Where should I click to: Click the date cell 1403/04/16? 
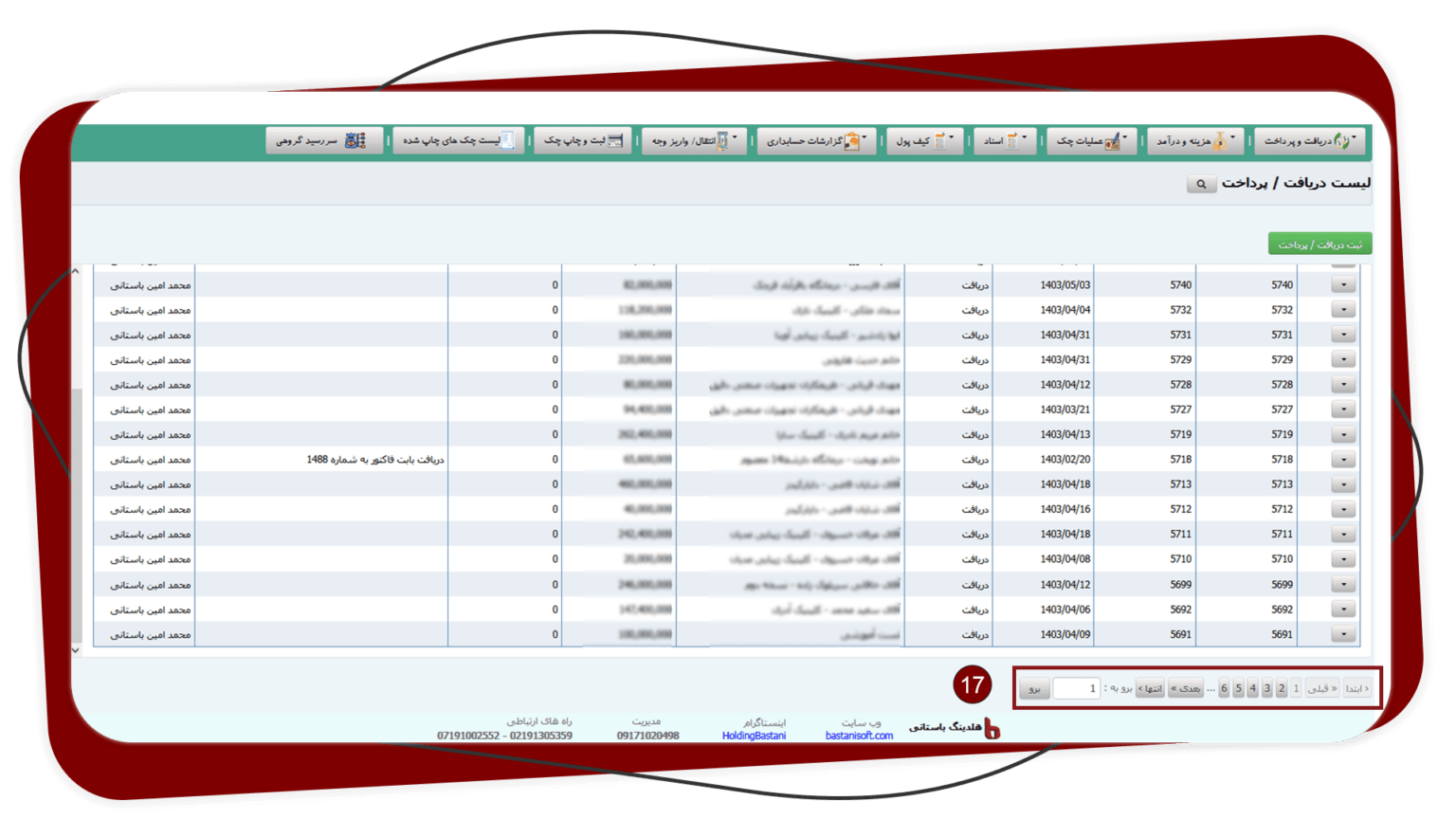pos(1065,509)
